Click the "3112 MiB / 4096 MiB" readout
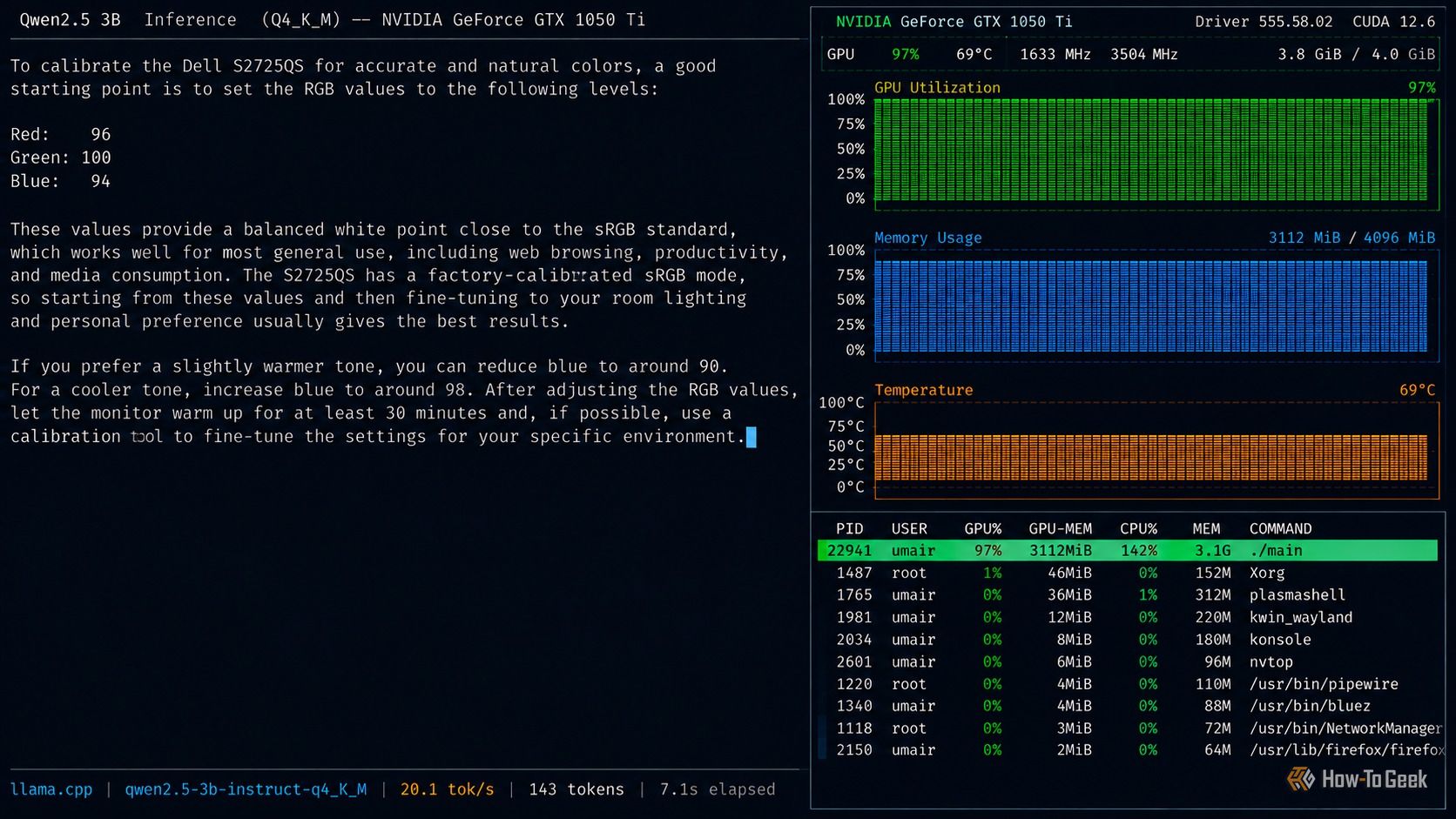The width and height of the screenshot is (1456, 819). click(1352, 238)
